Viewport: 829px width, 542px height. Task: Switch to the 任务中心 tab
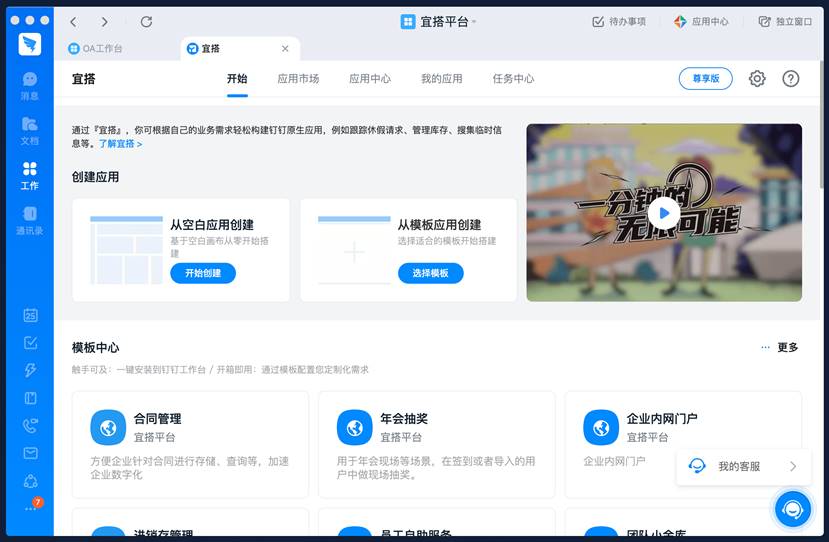tap(513, 78)
